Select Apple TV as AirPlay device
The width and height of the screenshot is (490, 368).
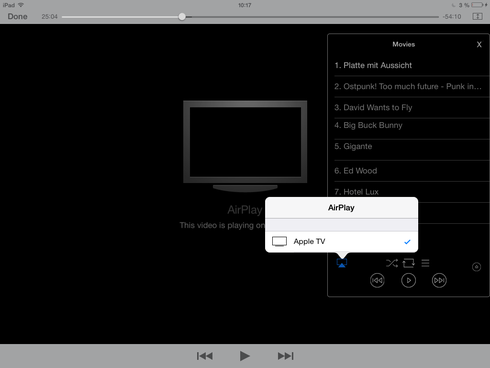pos(341,241)
